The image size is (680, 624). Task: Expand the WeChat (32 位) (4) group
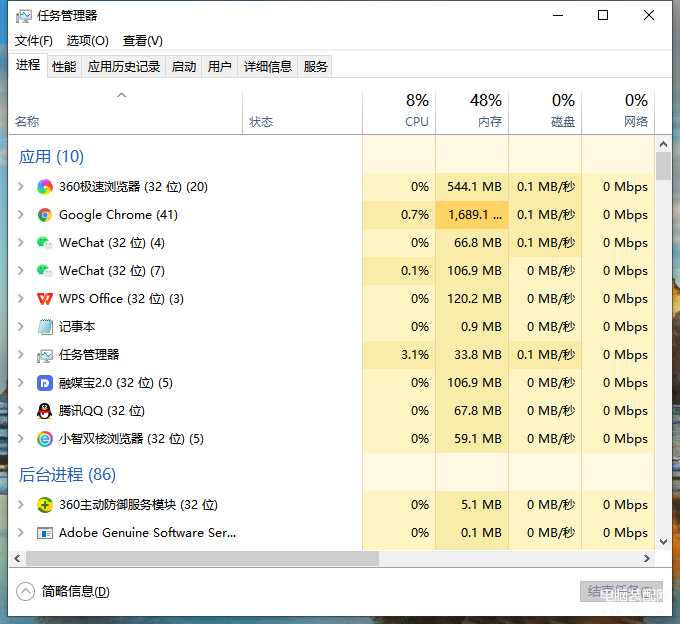[20, 243]
